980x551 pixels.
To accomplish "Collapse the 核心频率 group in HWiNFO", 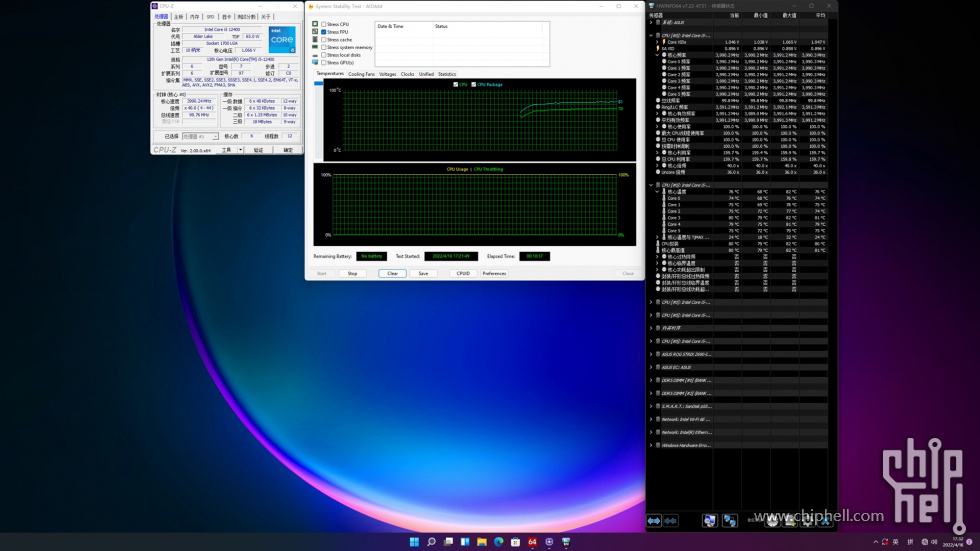I will click(658, 55).
